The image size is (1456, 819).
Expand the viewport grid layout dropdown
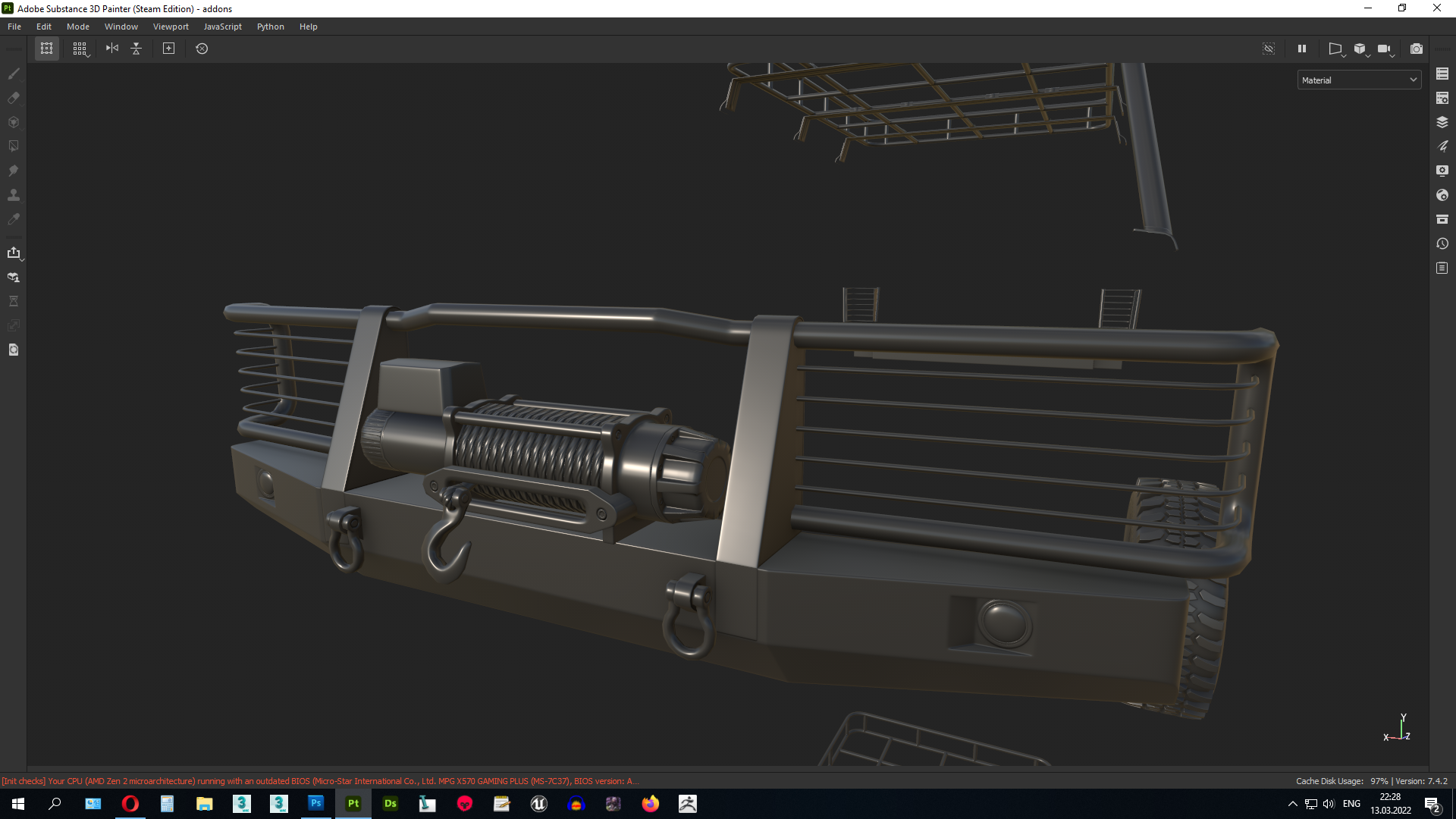pos(80,49)
